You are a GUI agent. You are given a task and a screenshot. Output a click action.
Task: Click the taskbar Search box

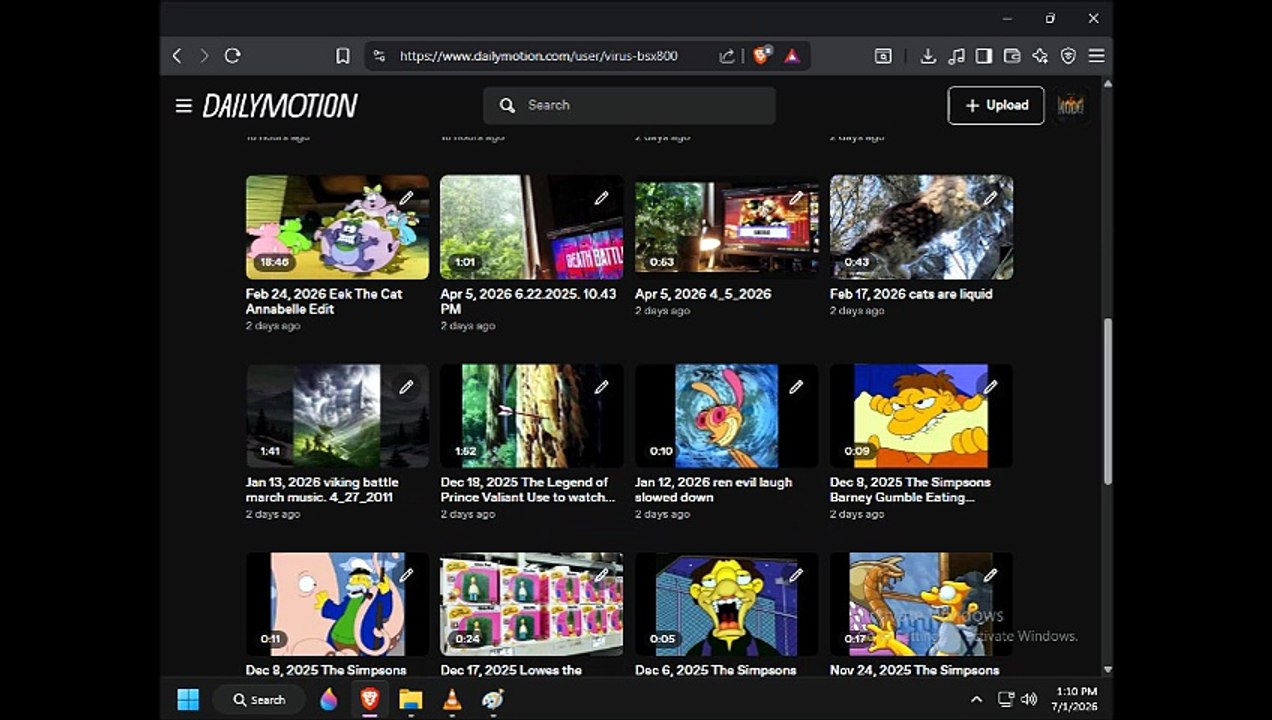(x=259, y=699)
